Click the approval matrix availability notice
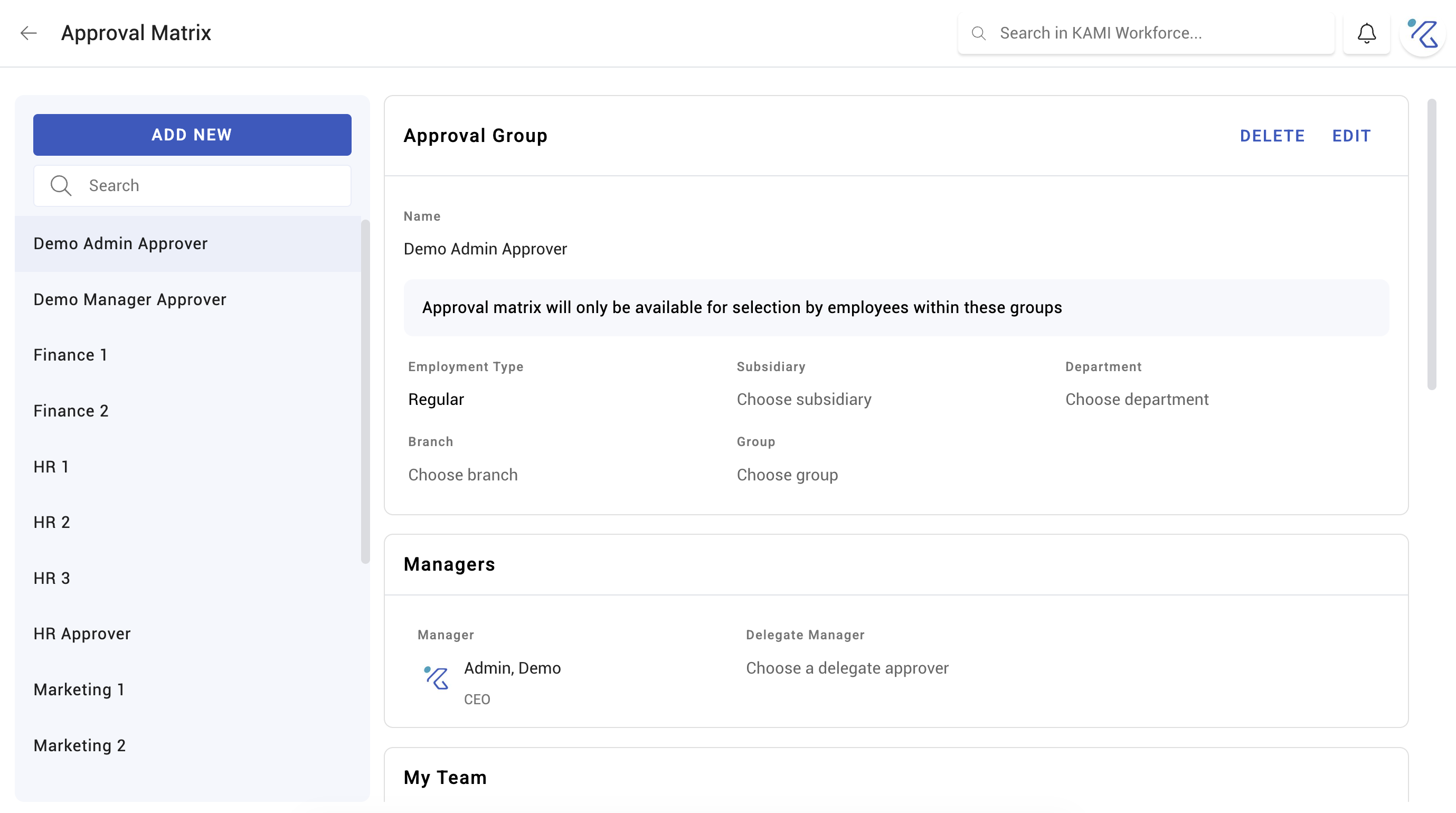1456x813 pixels. point(896,308)
